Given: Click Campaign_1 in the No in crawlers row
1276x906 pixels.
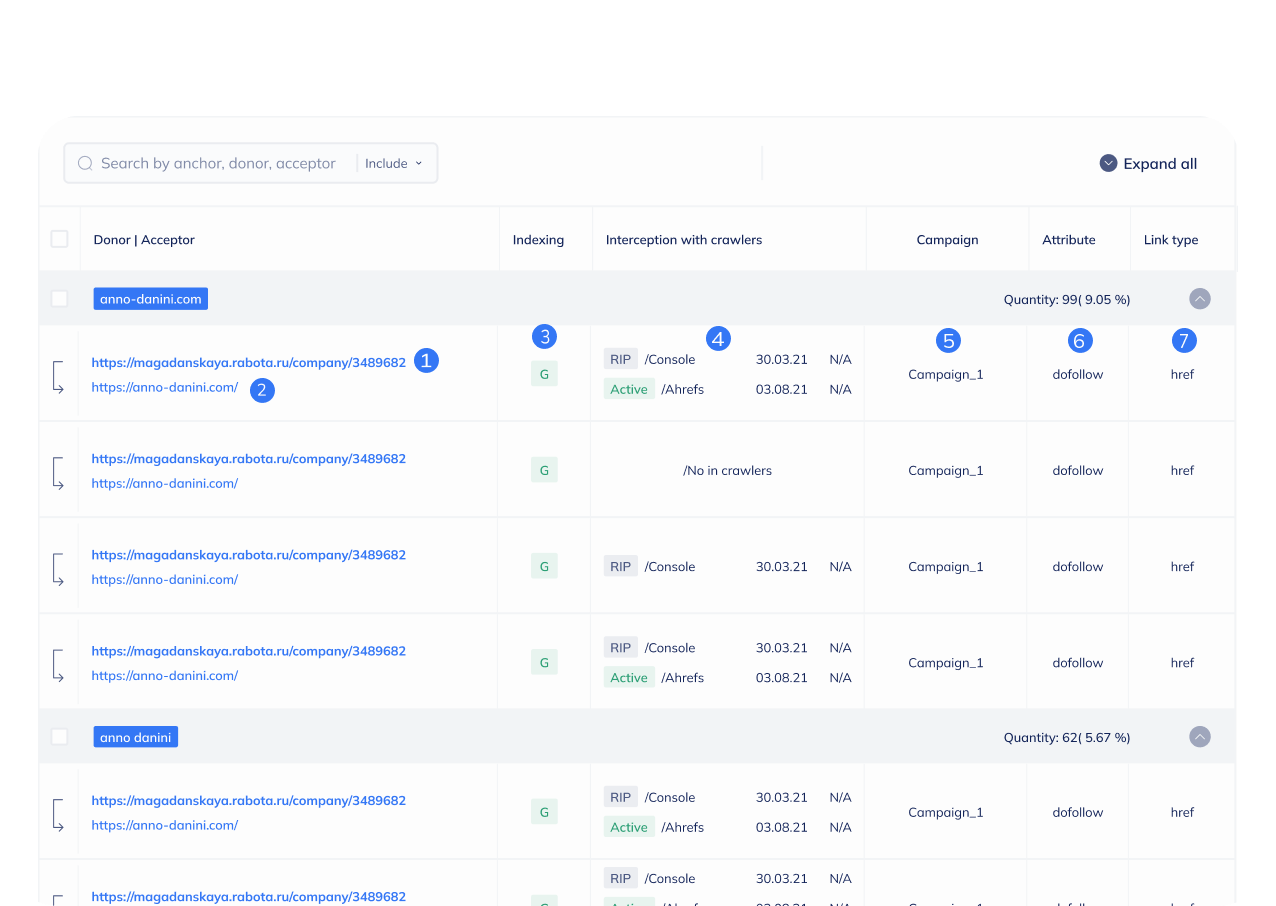Looking at the screenshot, I should point(946,470).
